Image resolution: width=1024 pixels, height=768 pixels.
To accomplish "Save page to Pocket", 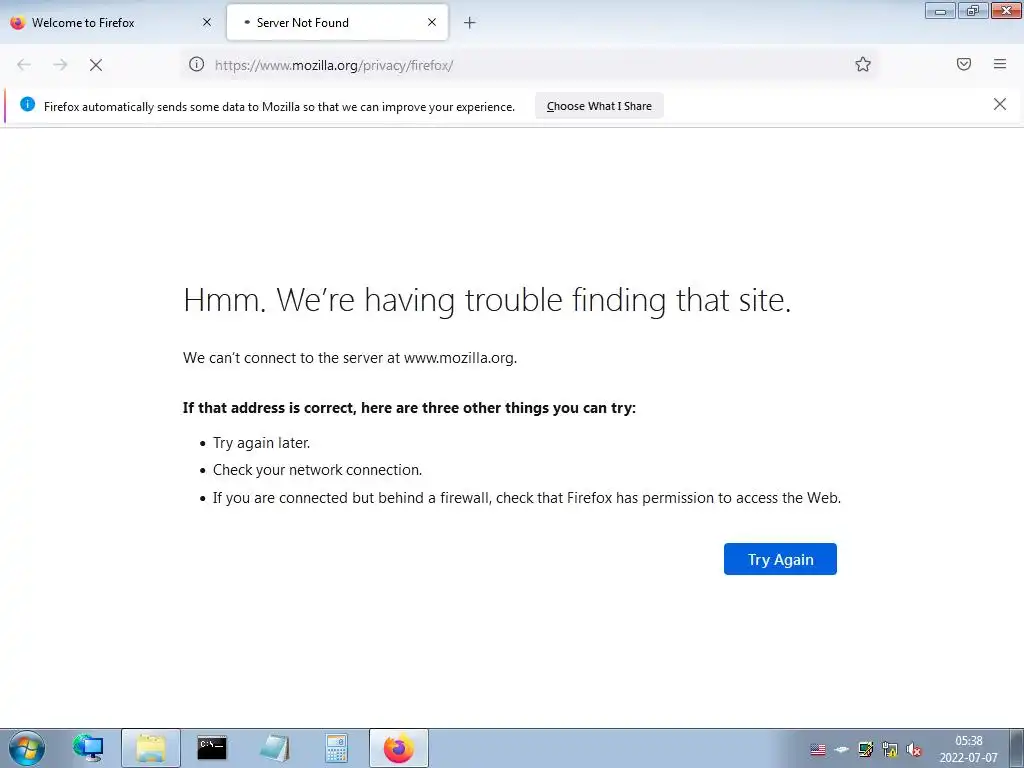I will tap(964, 64).
